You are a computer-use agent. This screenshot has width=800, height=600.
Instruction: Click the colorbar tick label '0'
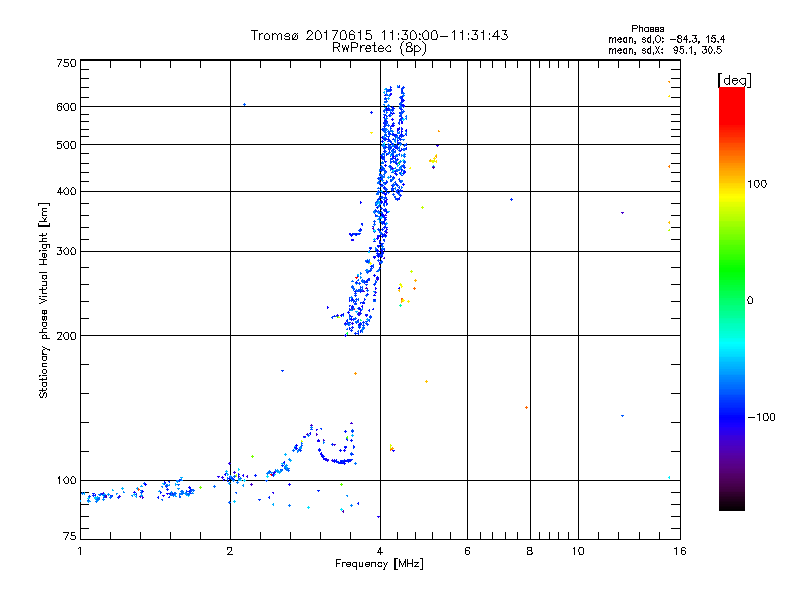pos(749,300)
